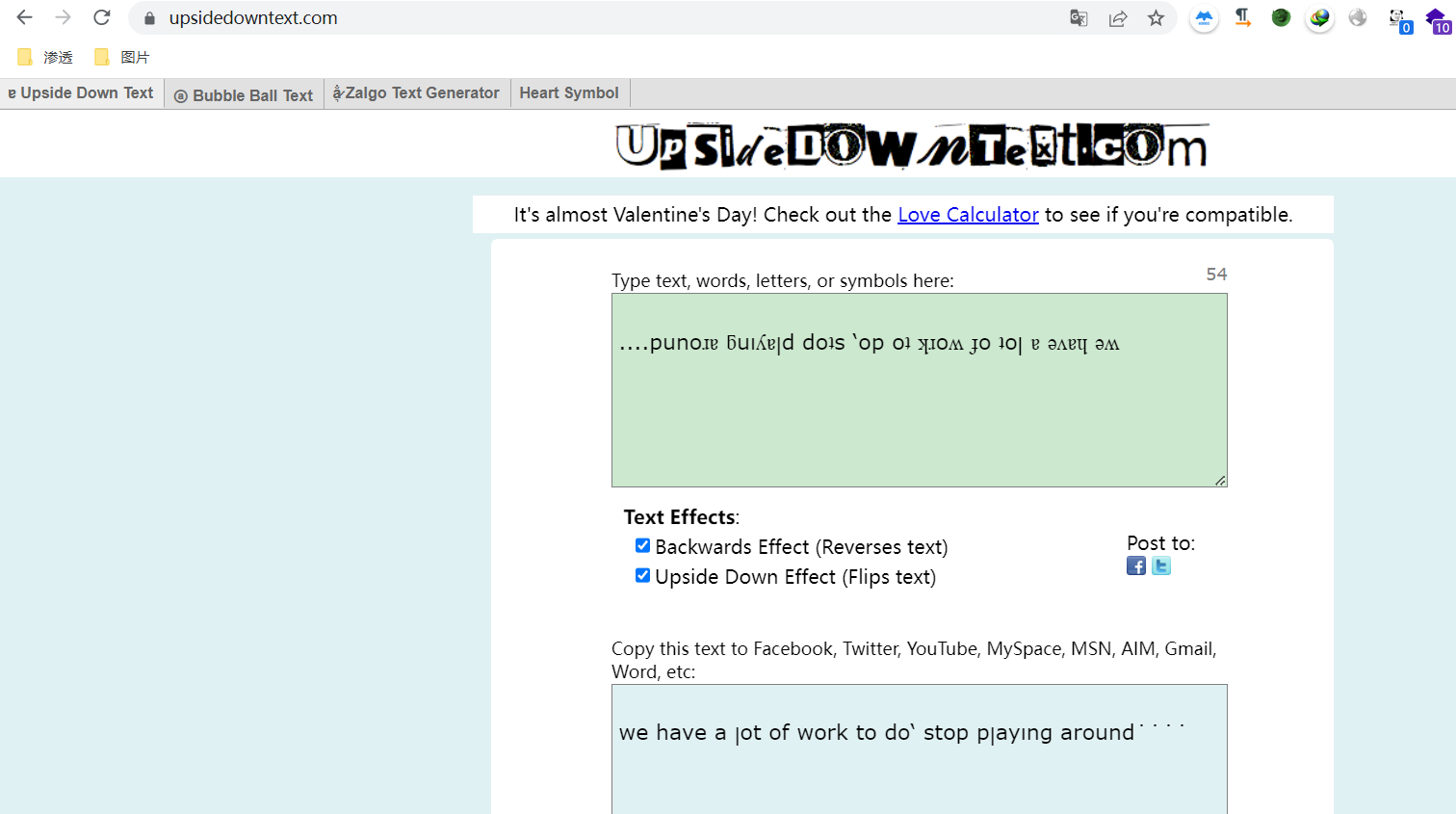Viewport: 1456px width, 814px height.
Task: Click 'Type text, words, letters, or symbols here:' label
Action: [783, 281]
